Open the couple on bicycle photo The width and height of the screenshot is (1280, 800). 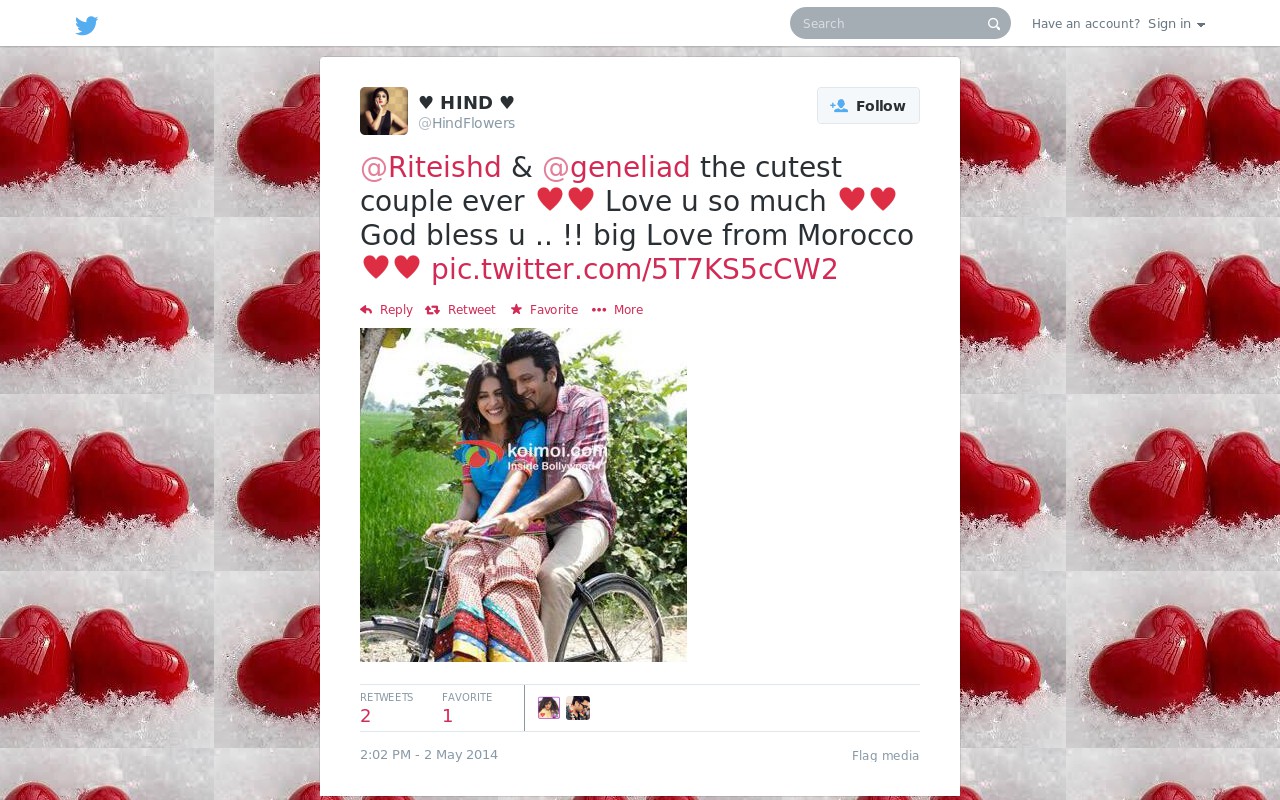point(523,495)
